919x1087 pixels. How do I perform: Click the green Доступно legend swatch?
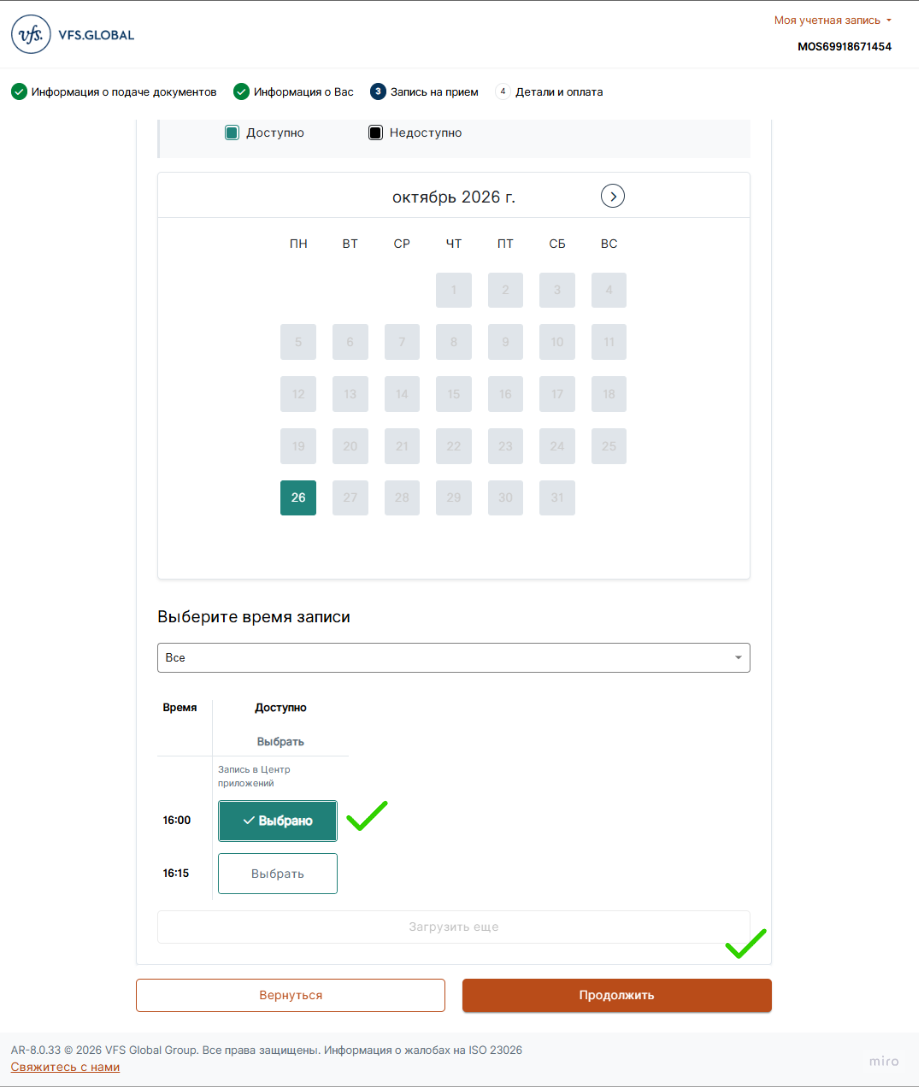232,132
